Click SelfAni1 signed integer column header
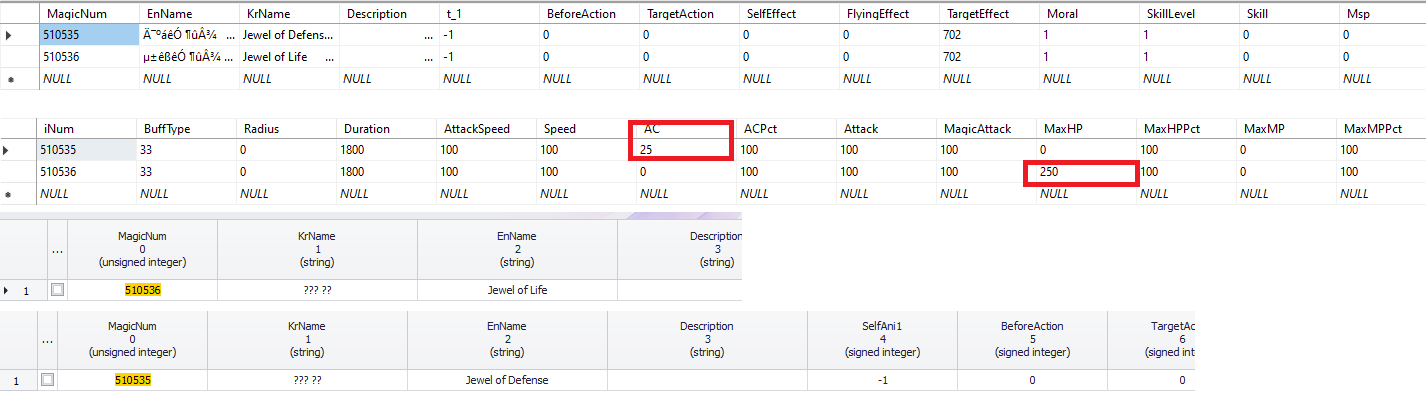Image resolution: width=1426 pixels, height=415 pixels. click(882, 340)
